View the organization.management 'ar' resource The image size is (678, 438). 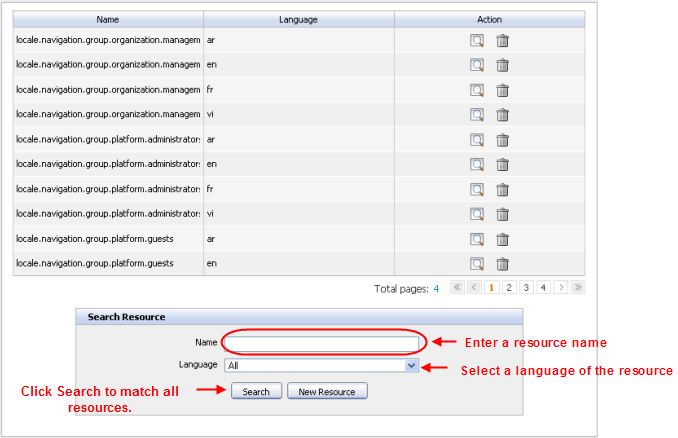[x=477, y=41]
